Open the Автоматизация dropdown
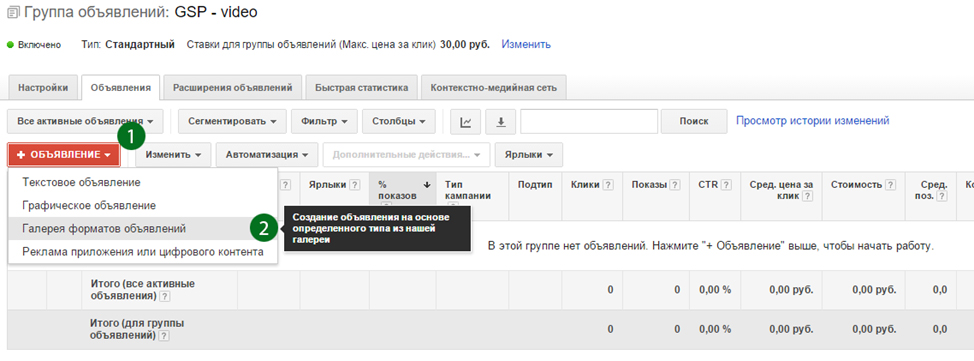Viewport: 974px width, 361px height. (x=267, y=155)
